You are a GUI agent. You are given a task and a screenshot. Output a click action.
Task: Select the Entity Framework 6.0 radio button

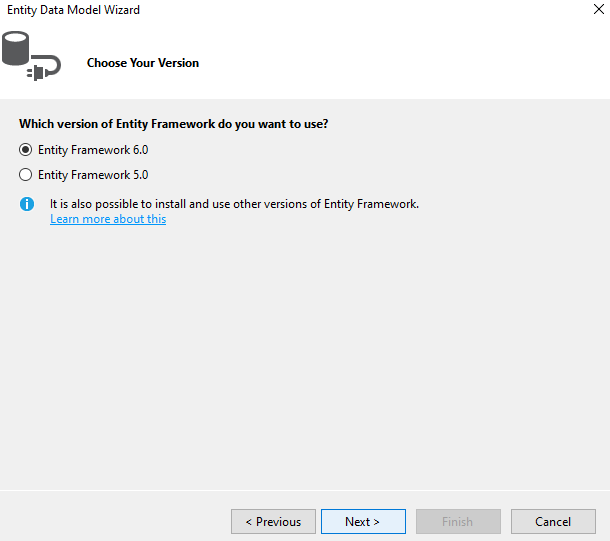[25, 150]
